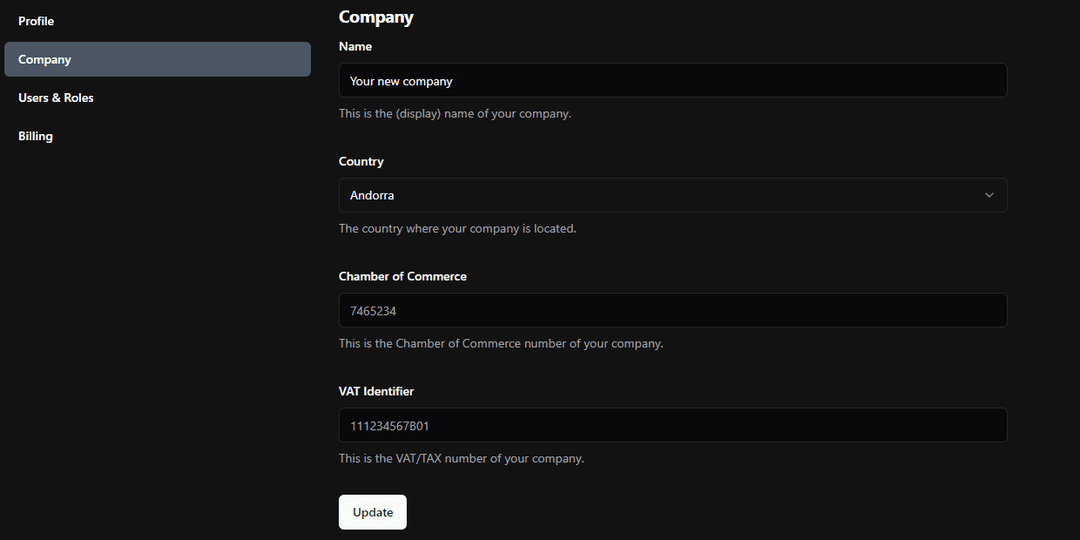Click the VAT/TAX number help text

[461, 459]
